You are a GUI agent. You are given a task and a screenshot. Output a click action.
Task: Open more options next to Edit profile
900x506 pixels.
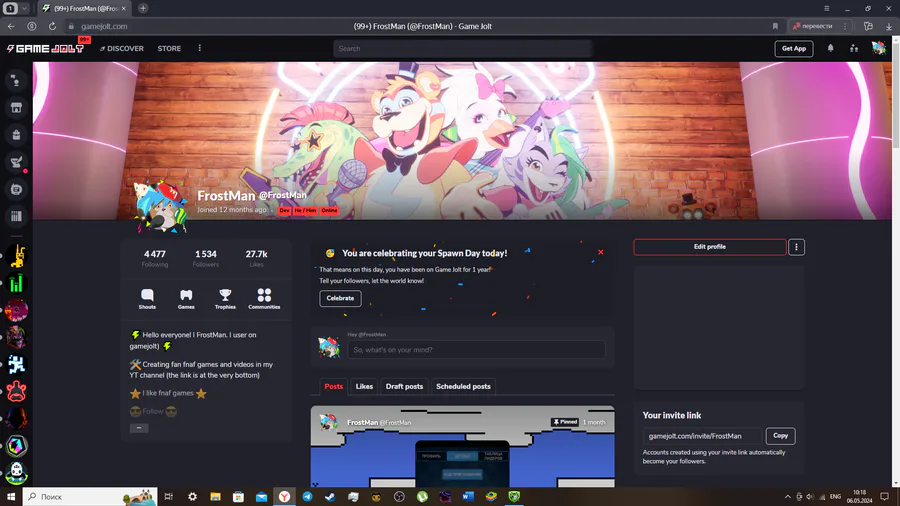796,247
